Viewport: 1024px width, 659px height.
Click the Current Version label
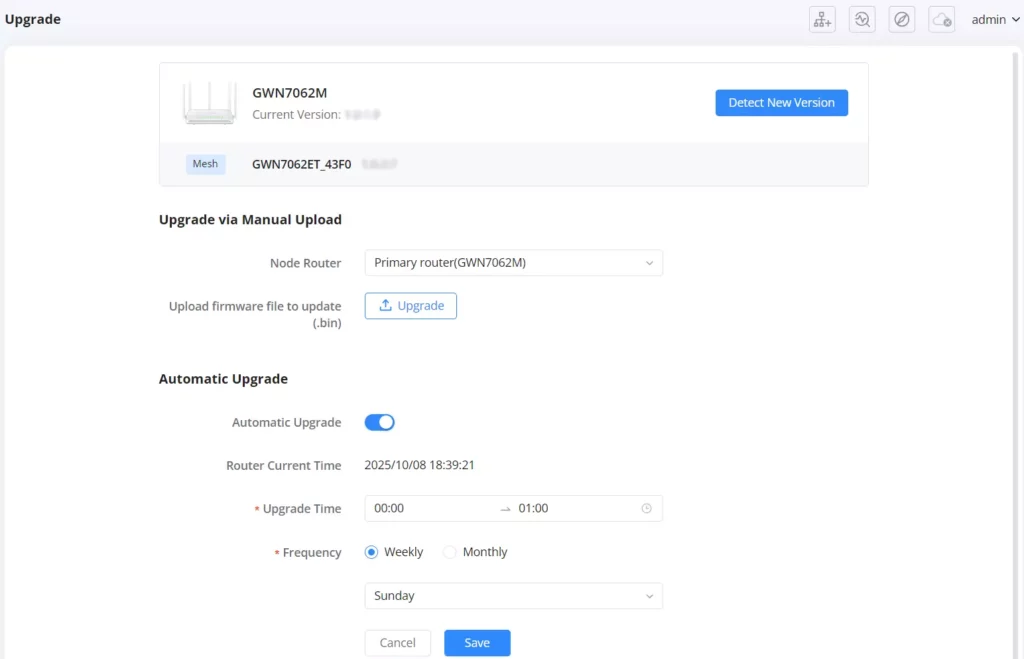tap(296, 114)
